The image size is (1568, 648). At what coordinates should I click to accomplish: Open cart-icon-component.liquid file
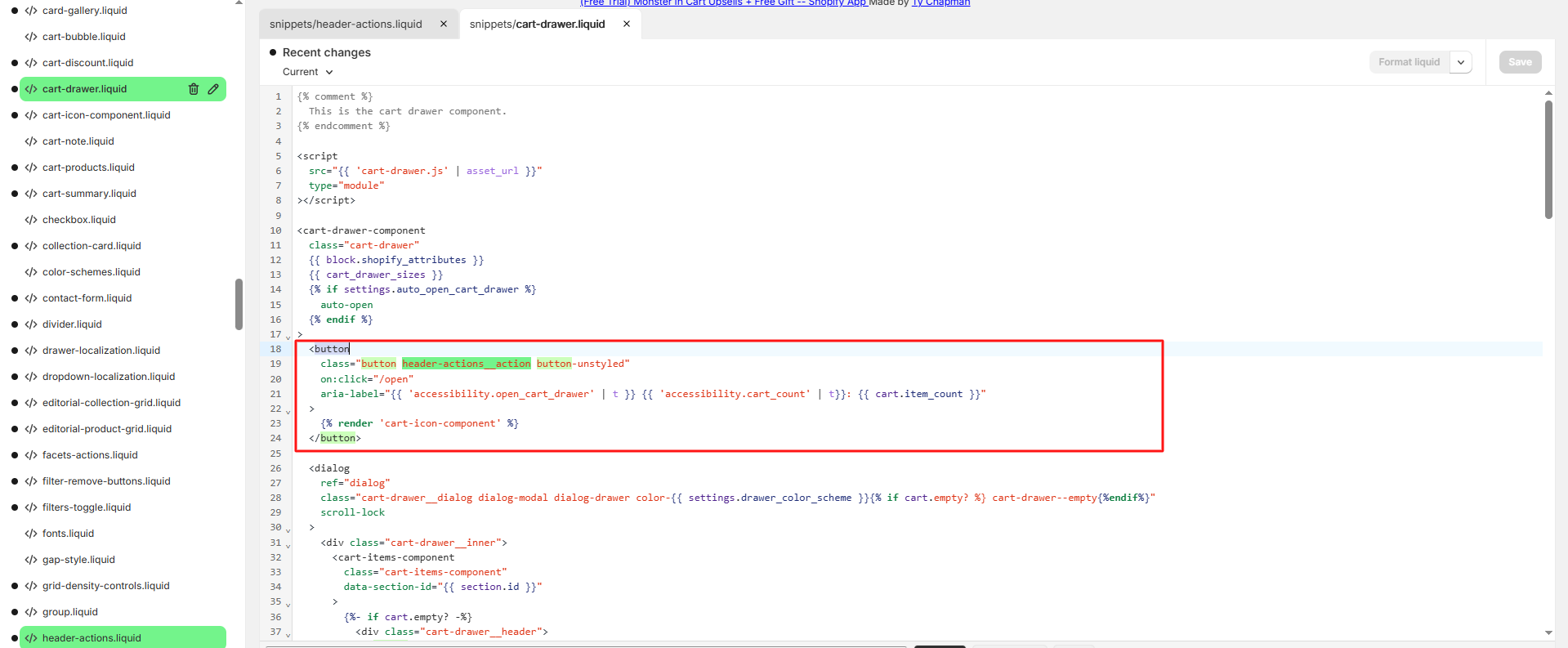[x=106, y=115]
